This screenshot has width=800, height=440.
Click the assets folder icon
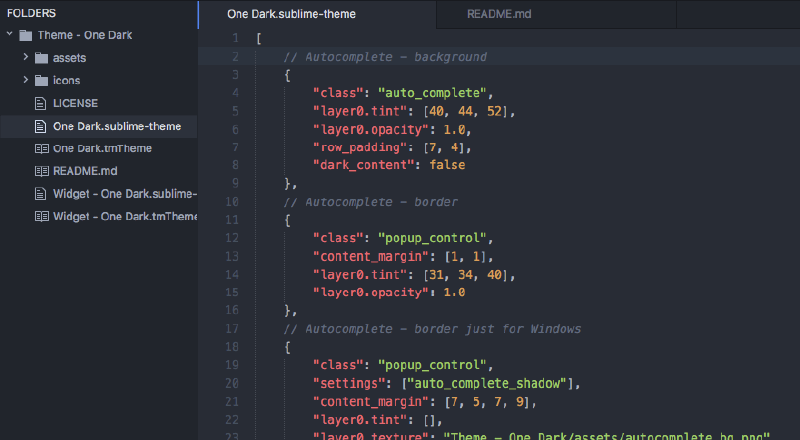click(41, 58)
